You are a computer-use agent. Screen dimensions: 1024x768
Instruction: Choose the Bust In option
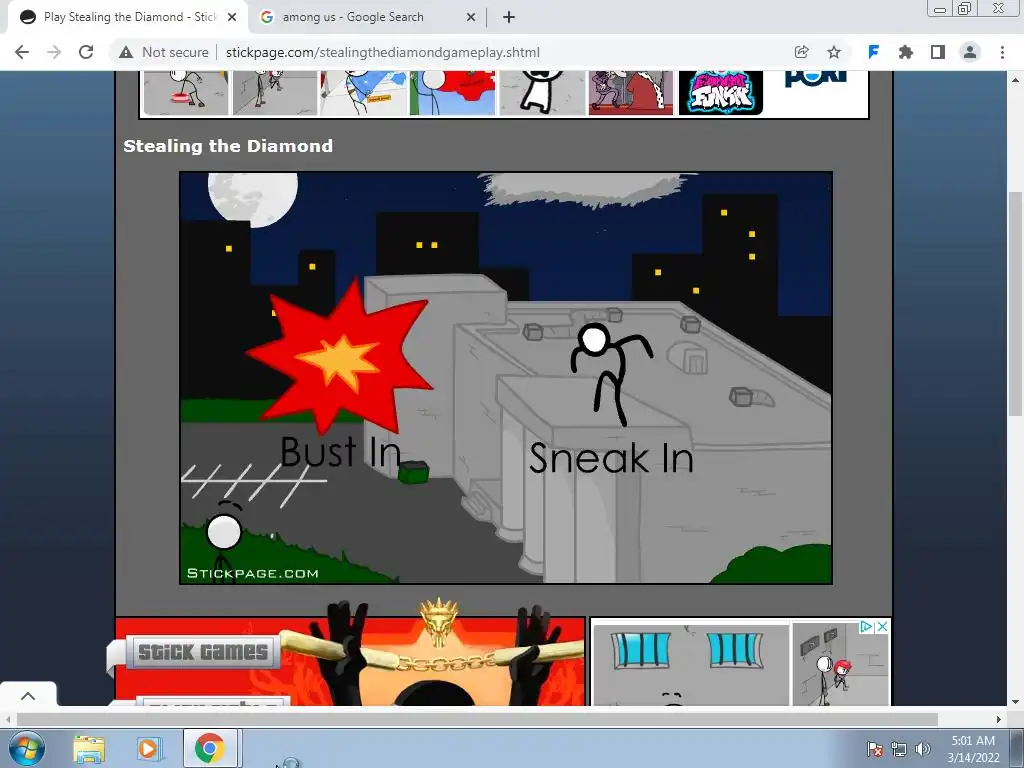340,452
